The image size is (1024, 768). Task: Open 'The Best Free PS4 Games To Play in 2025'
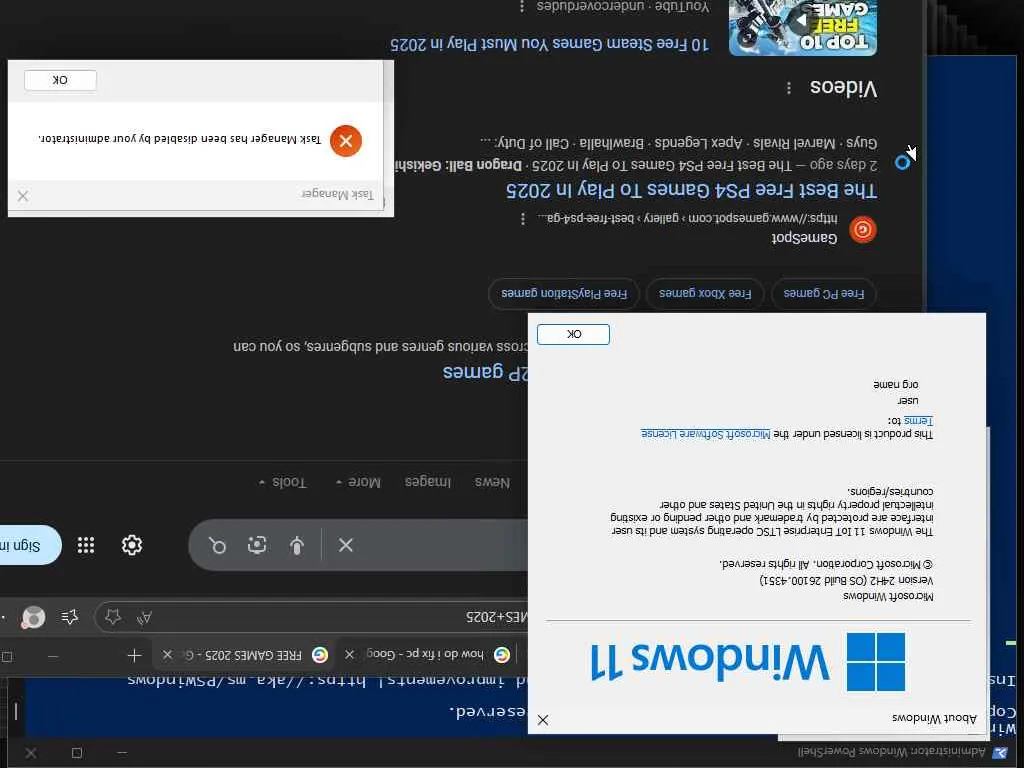[x=691, y=190]
